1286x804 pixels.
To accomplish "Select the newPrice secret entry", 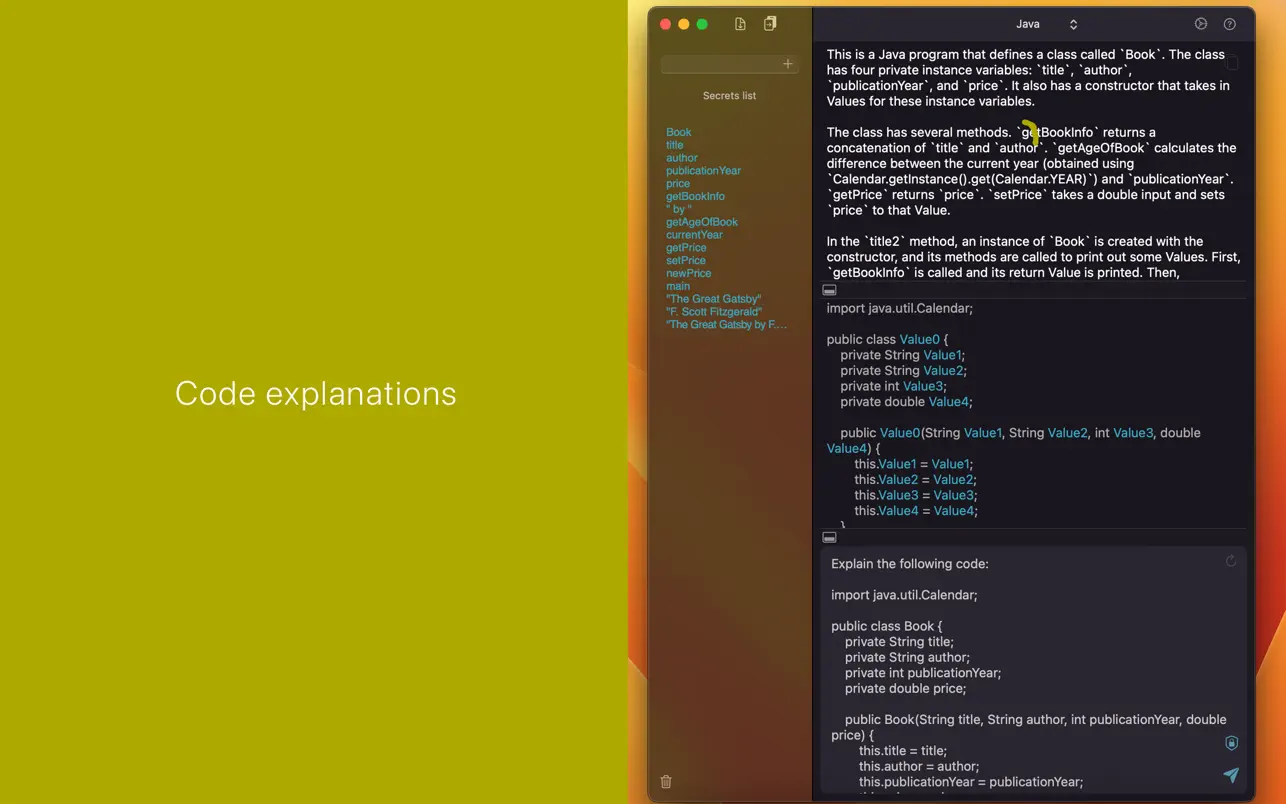I will coord(688,273).
